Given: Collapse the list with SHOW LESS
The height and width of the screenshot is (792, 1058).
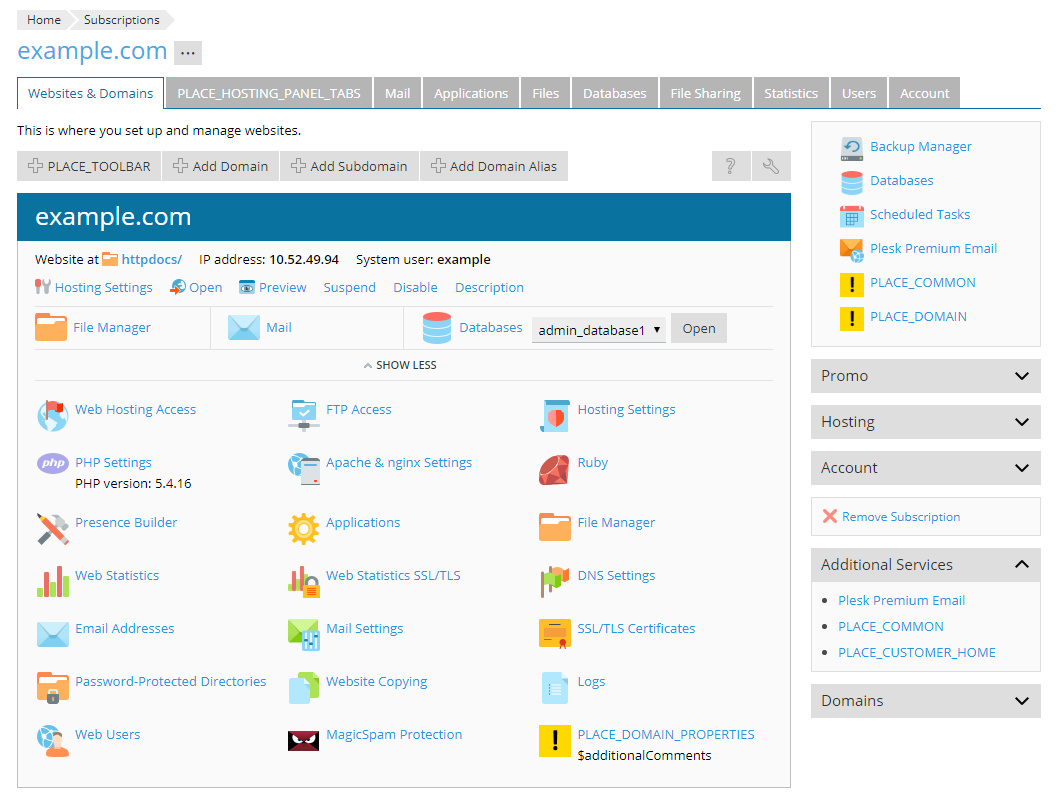Looking at the screenshot, I should click(x=400, y=365).
